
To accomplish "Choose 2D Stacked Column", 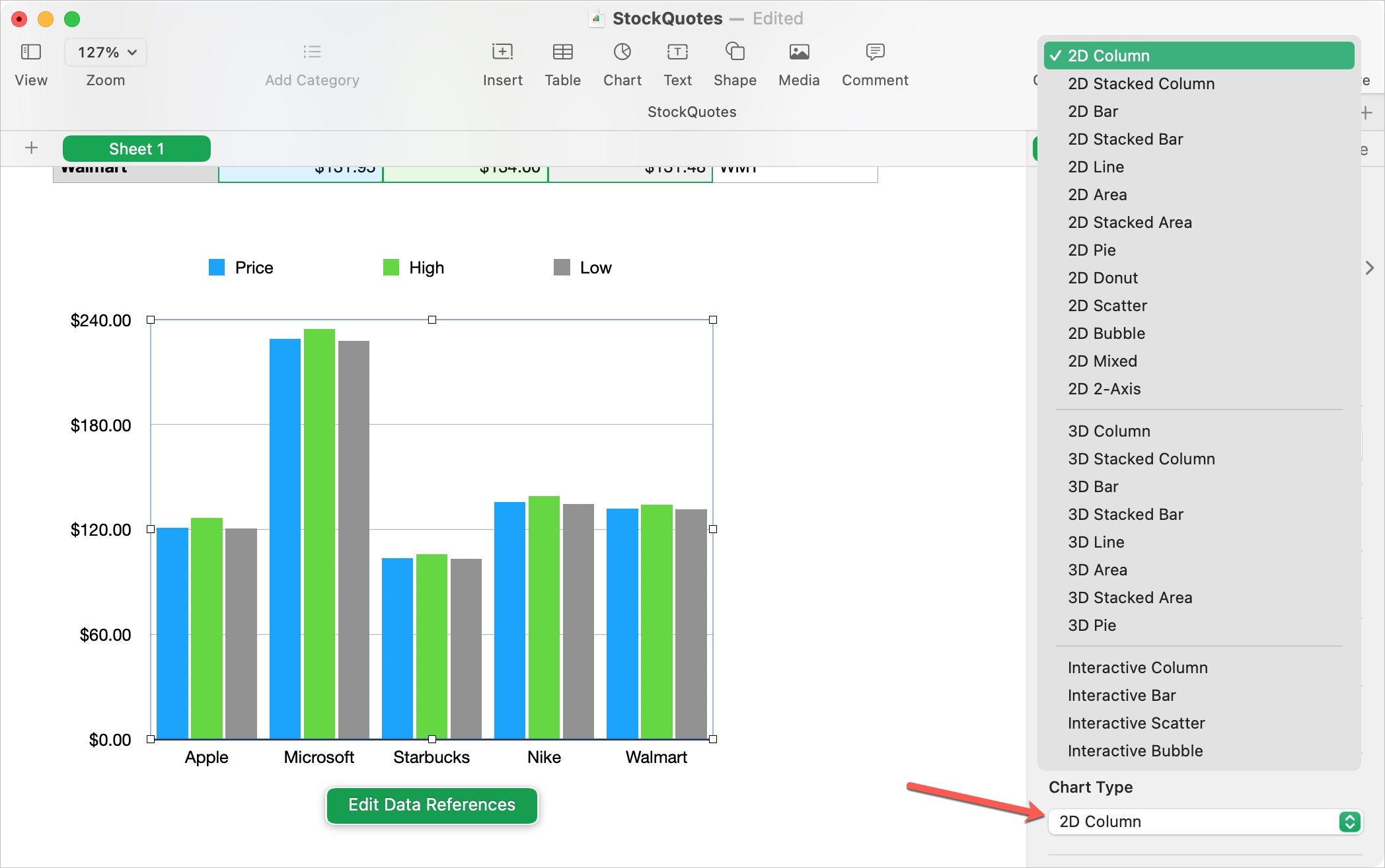I will click(x=1199, y=83).
